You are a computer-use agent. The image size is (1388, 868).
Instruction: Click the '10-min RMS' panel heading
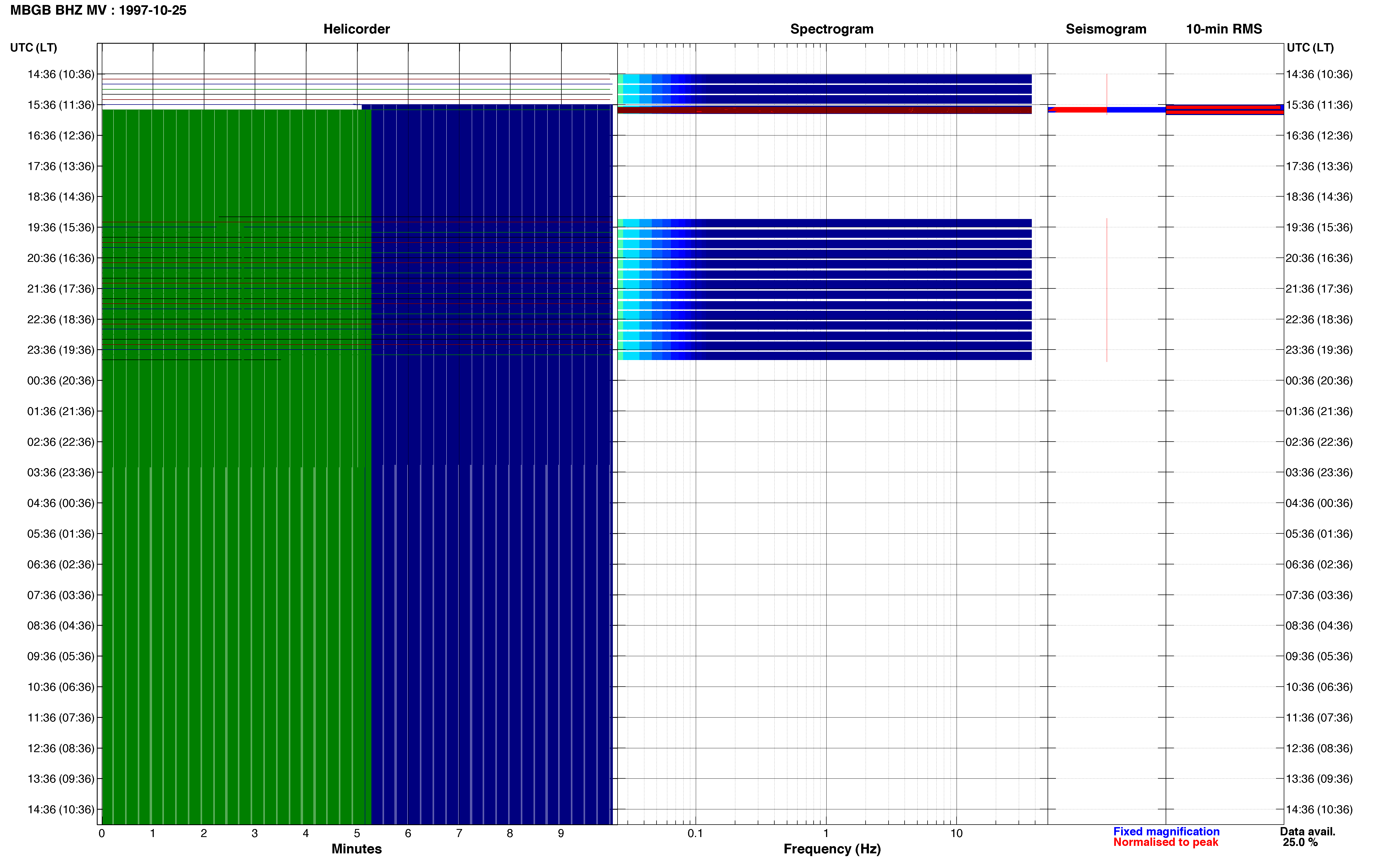click(1224, 29)
